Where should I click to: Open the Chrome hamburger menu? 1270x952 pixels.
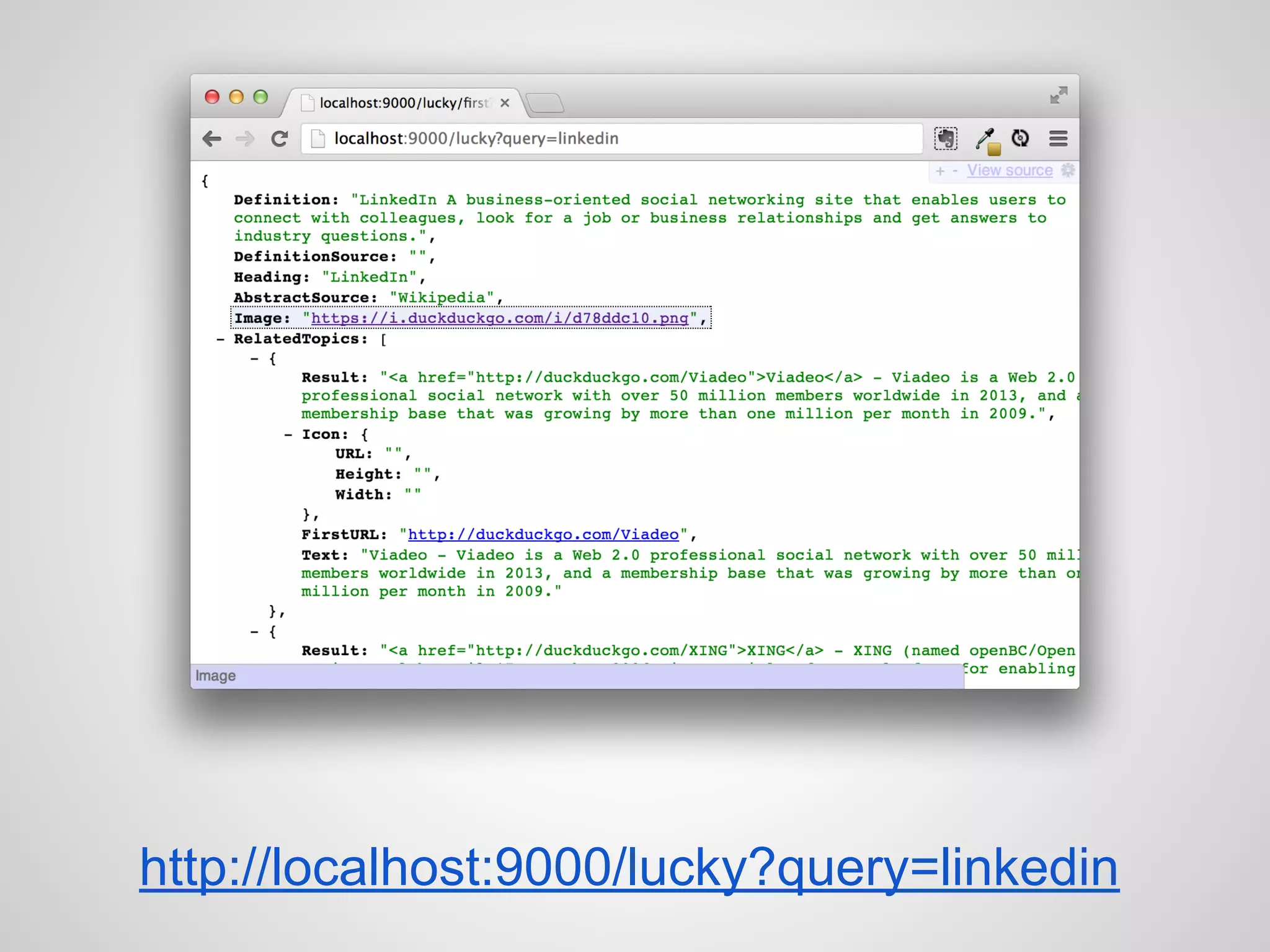1058,139
